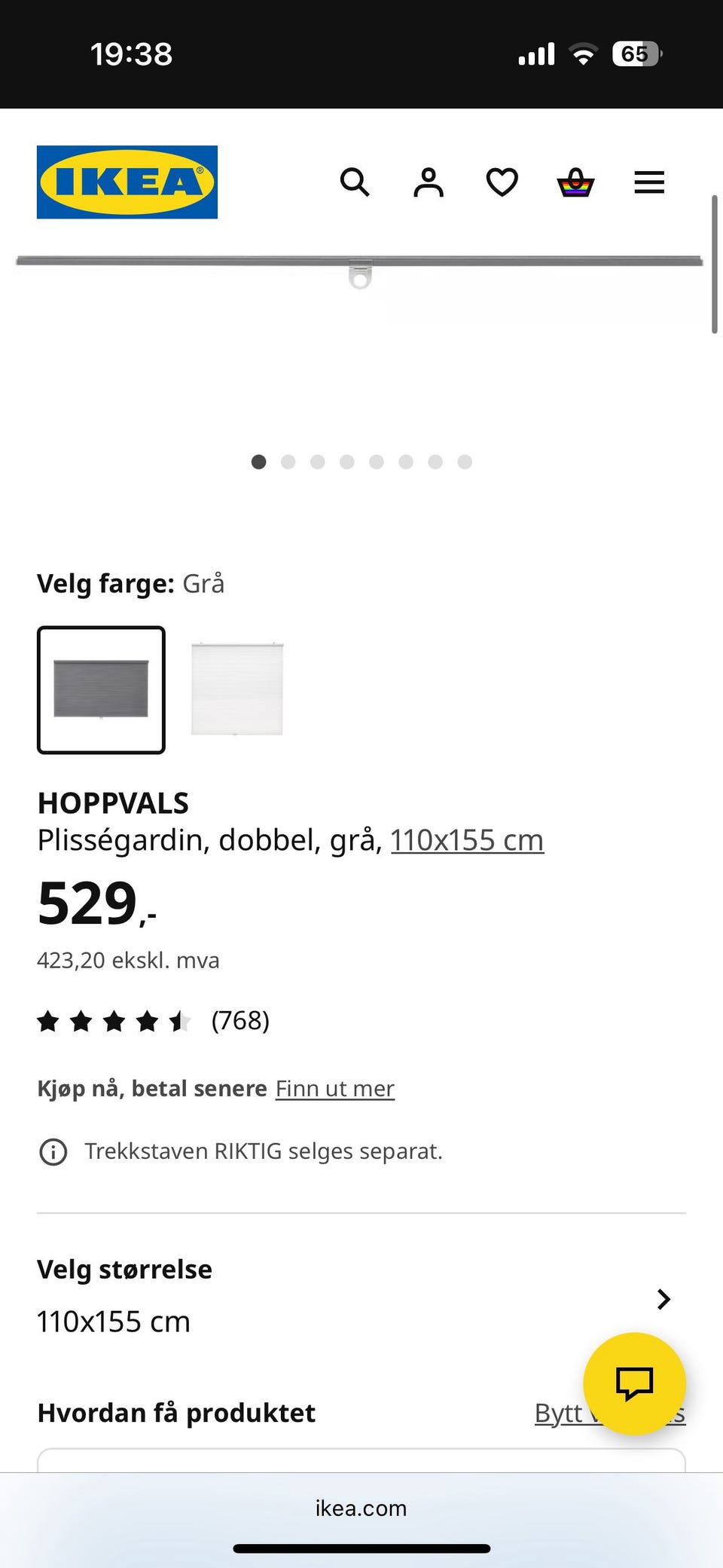Tap the info icon beside RIKTIG note
This screenshot has height=1568, width=723.
[53, 1151]
